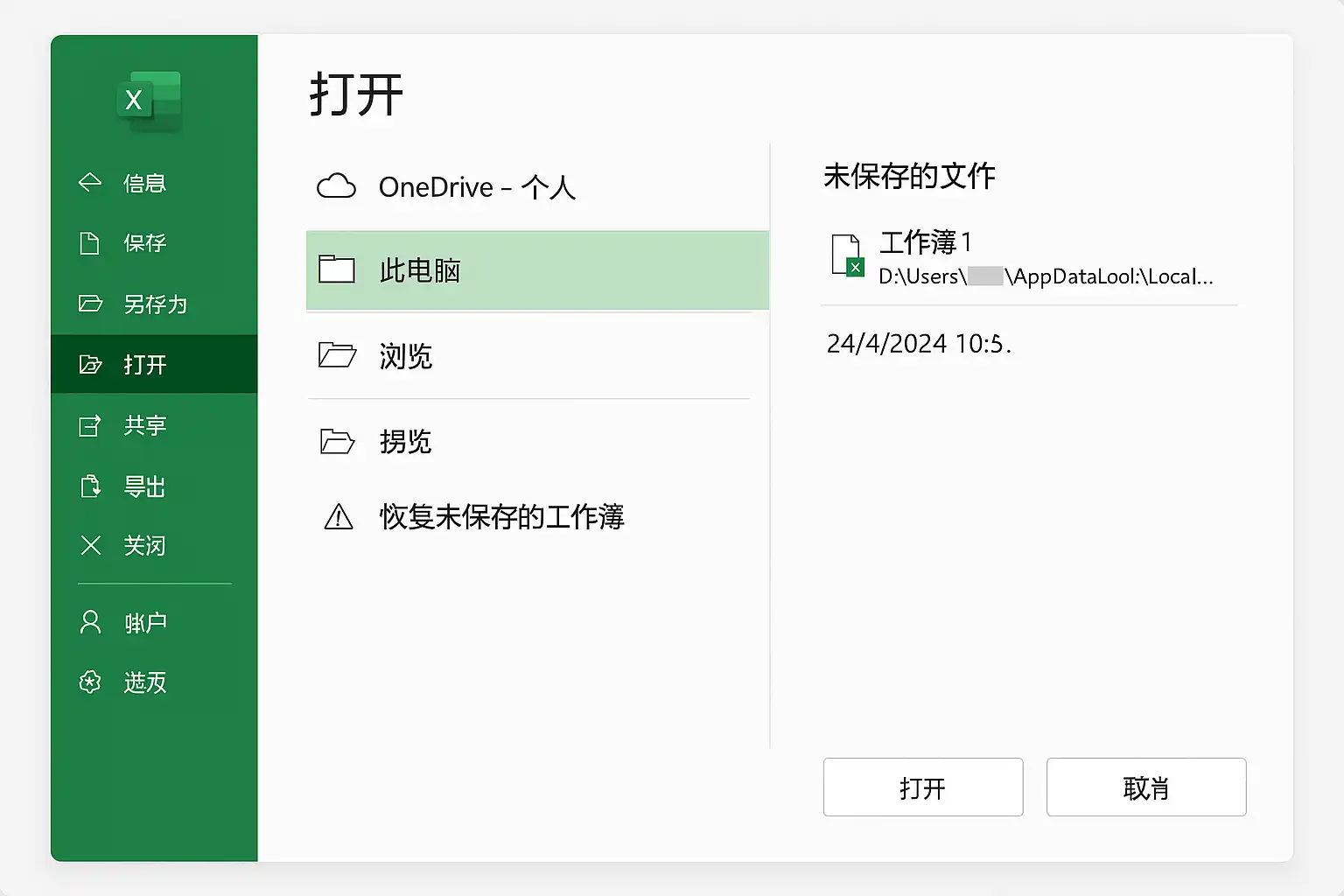Select the 打开 sidebar menu item

point(154,364)
